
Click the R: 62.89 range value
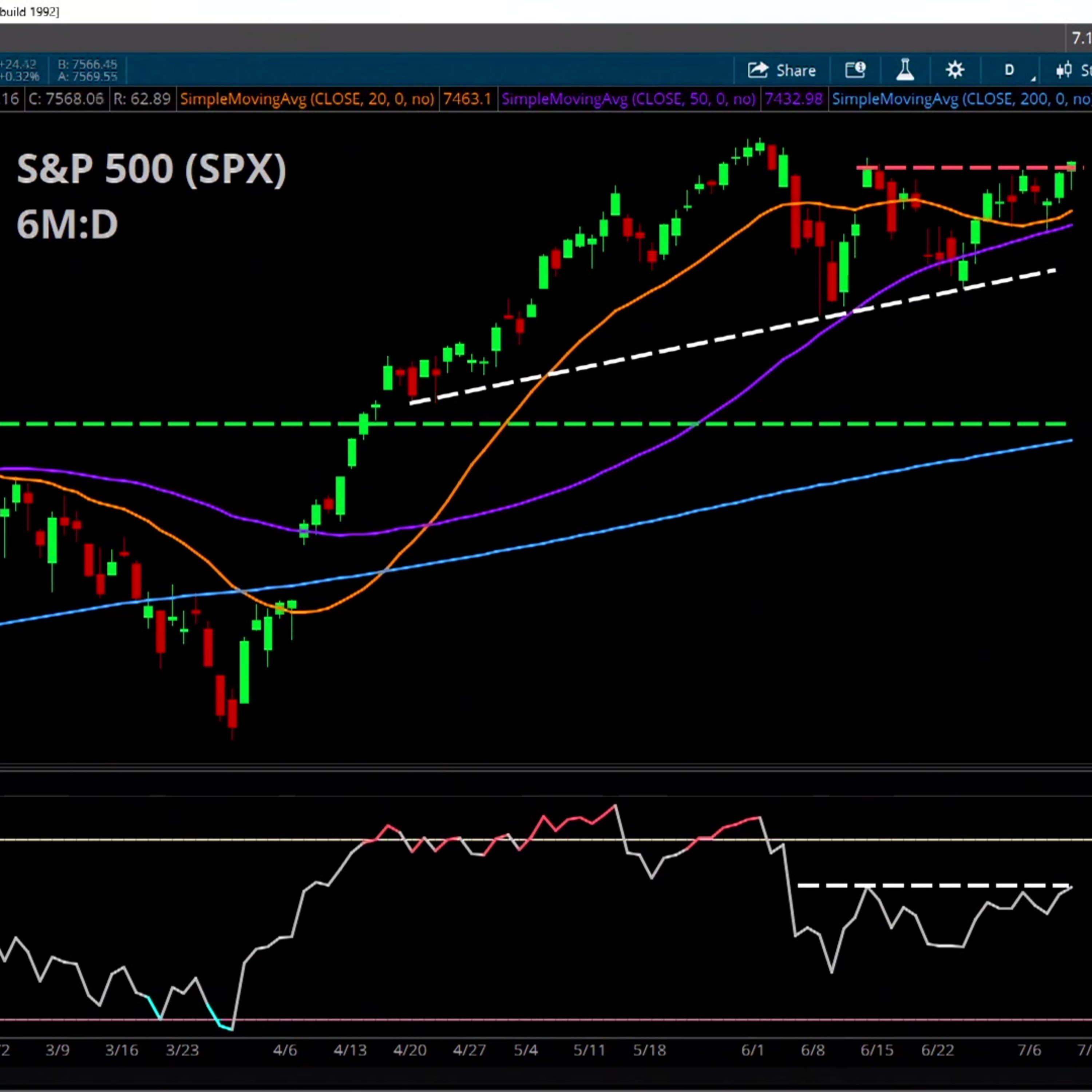142,99
